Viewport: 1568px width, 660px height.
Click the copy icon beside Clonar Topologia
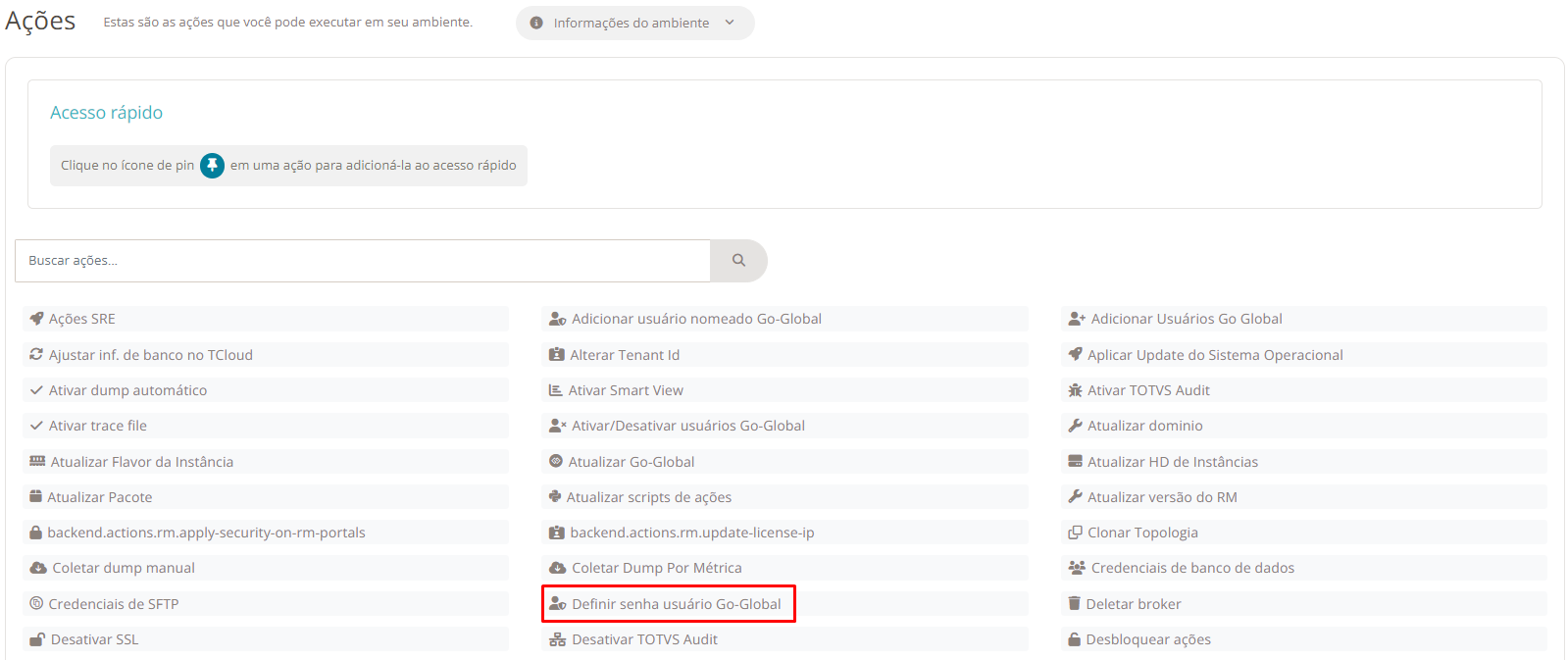tap(1076, 533)
